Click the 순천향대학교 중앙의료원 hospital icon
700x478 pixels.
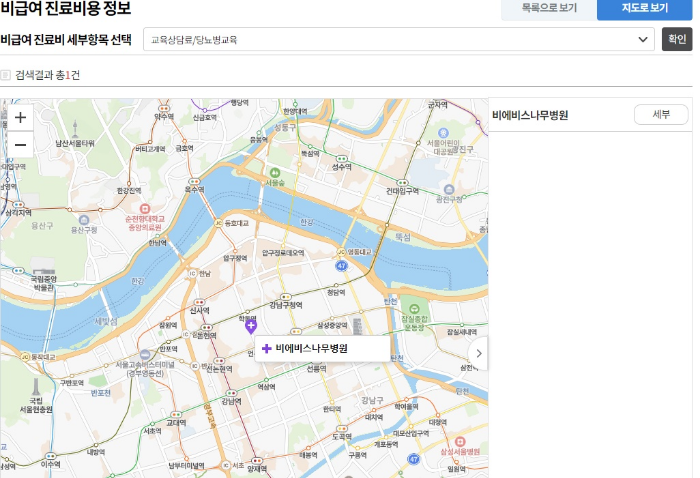tap(145, 208)
